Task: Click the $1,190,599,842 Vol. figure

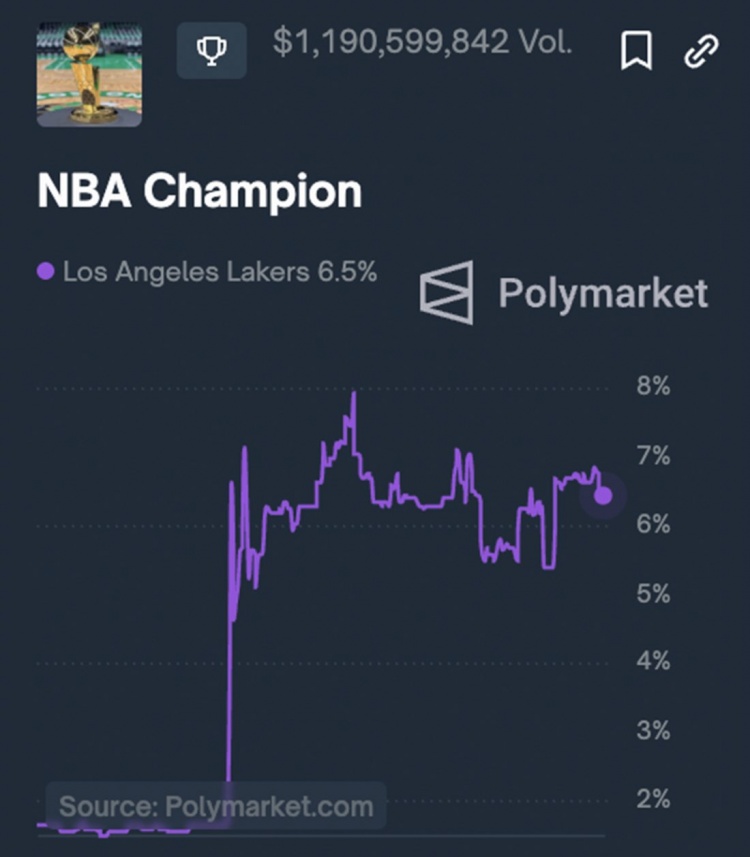Action: pos(422,43)
